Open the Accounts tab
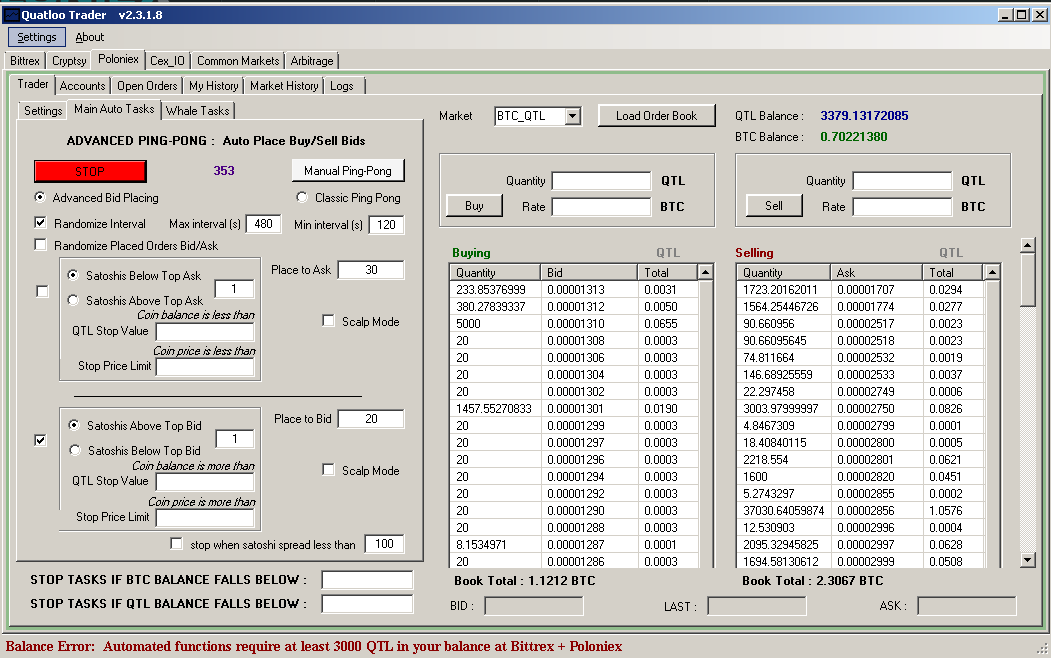Screen dimensions: 1051x658 [x=82, y=86]
